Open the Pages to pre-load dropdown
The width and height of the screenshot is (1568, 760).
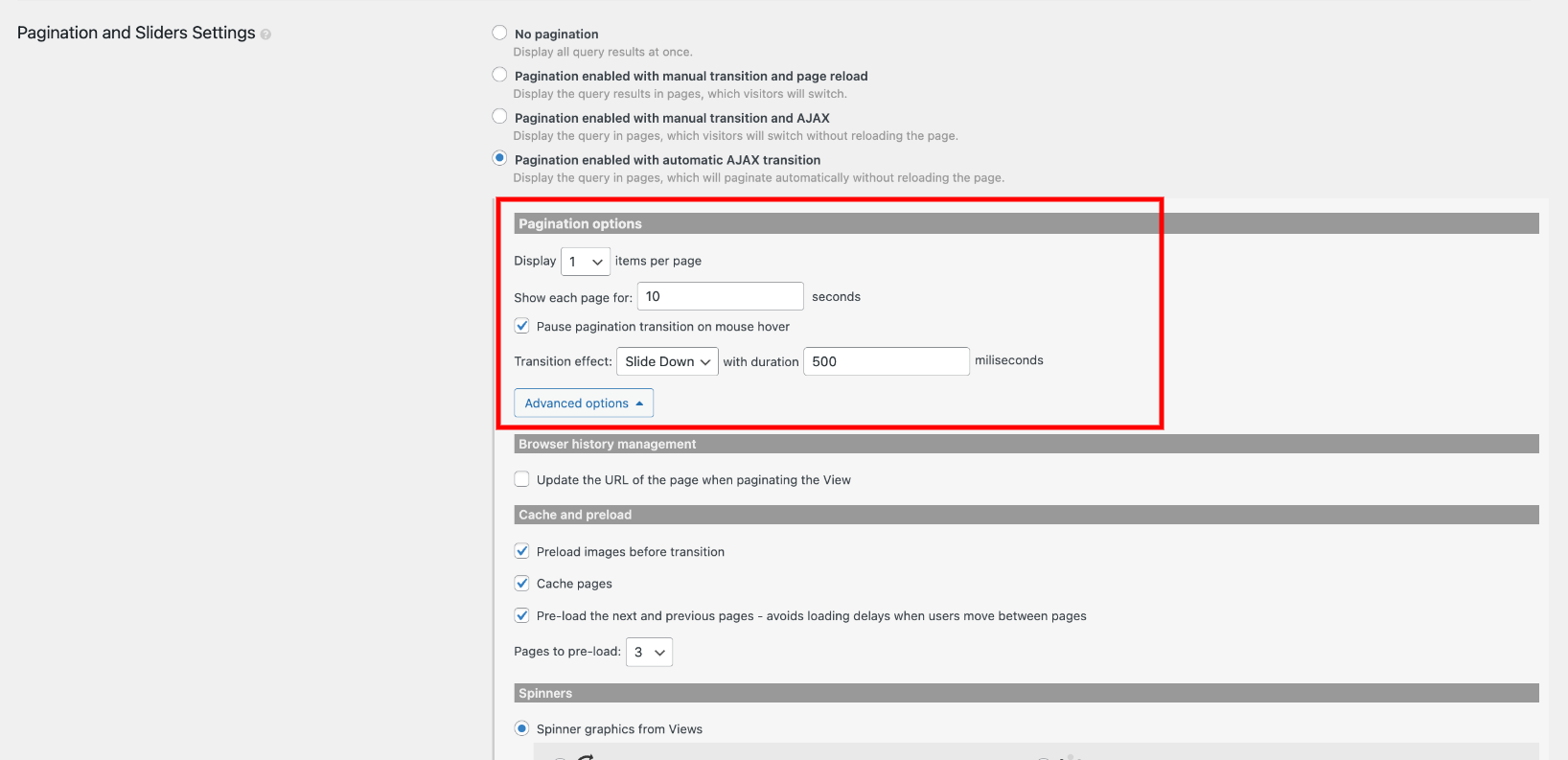649,652
